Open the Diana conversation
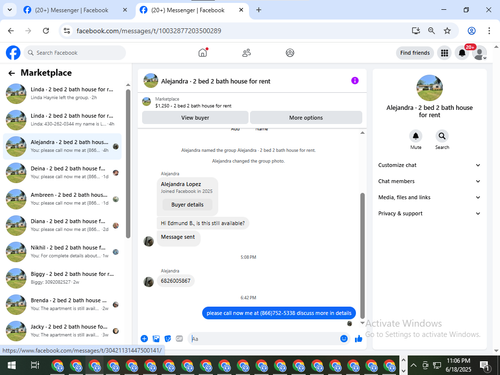The width and height of the screenshot is (500, 375). click(x=62, y=225)
